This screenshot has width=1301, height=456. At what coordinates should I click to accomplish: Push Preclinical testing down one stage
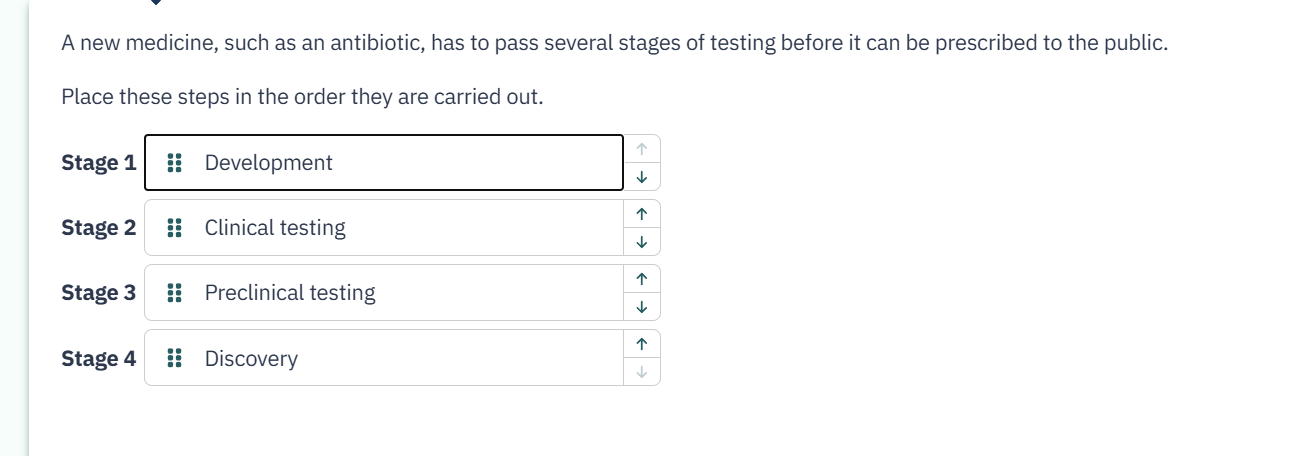642,307
